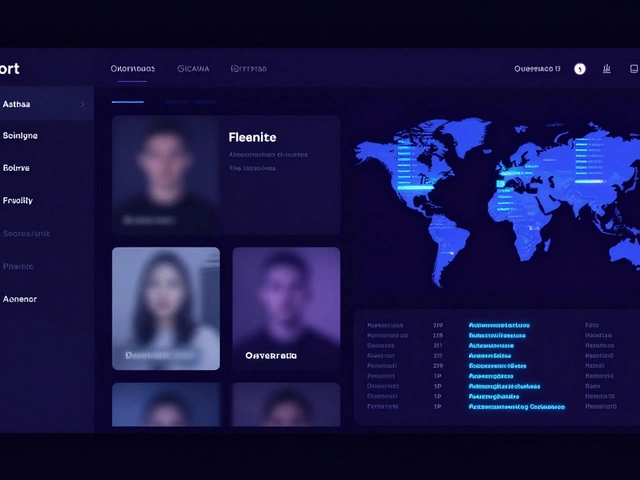Open the dimmed Pnarnic sidebar item

tap(18, 266)
